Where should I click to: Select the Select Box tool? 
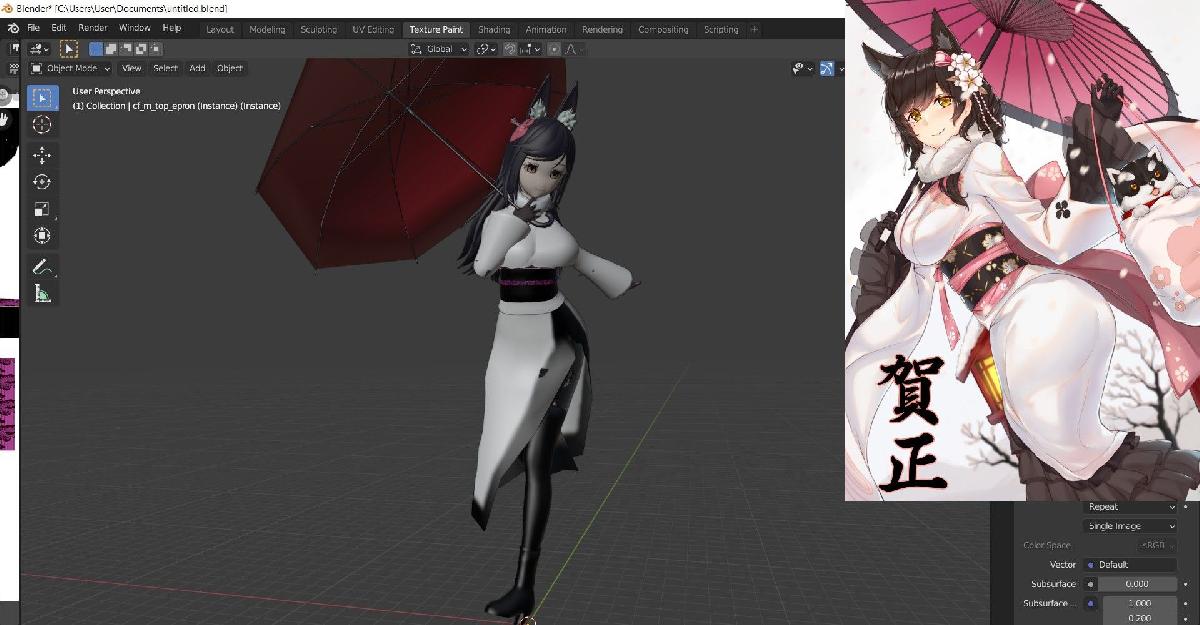coord(42,98)
